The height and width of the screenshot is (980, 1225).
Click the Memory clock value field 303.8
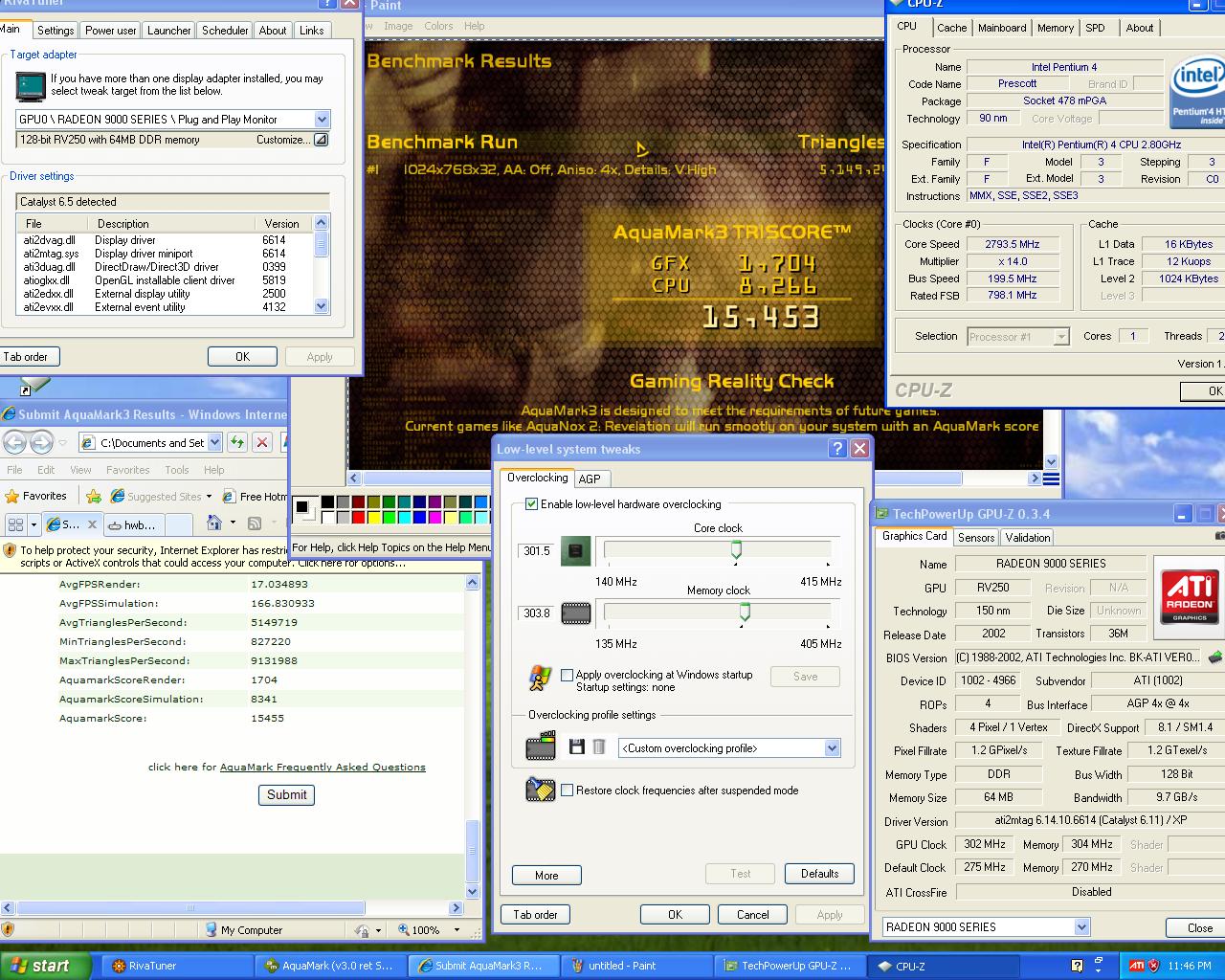(x=537, y=612)
